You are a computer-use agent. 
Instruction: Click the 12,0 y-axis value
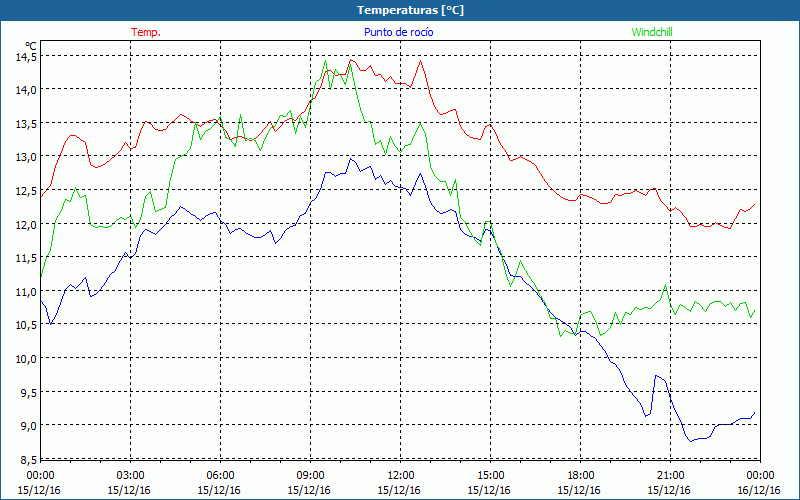pos(26,224)
